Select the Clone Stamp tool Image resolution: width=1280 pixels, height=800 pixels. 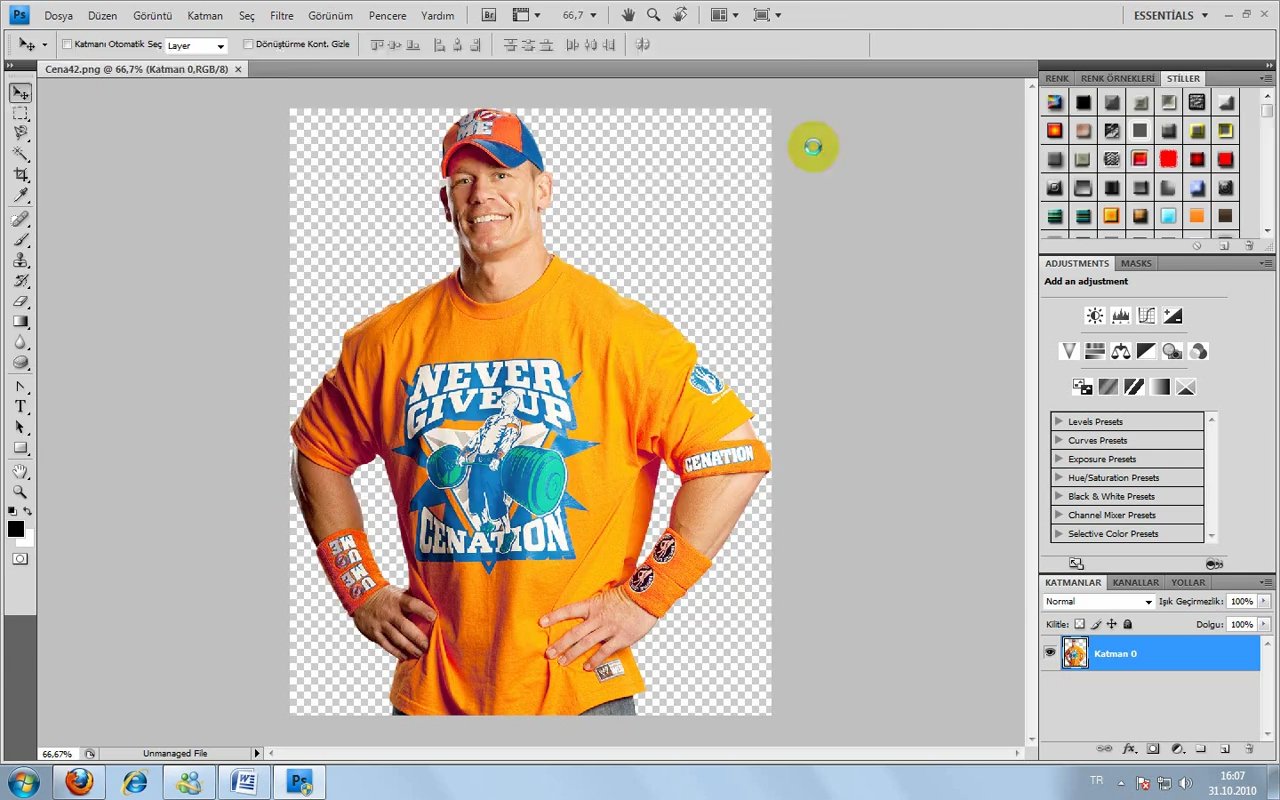[x=20, y=260]
